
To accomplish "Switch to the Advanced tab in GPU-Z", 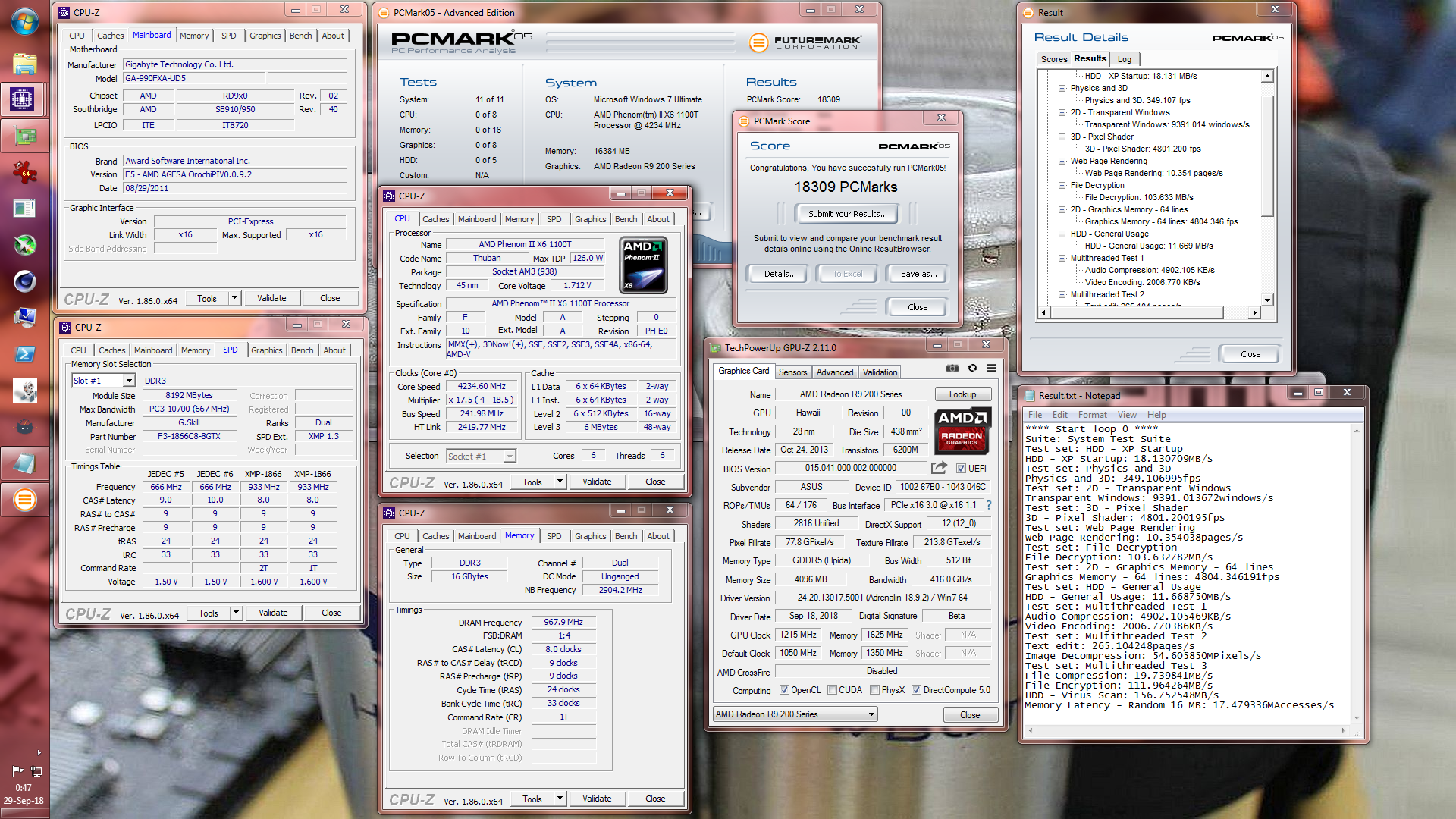I will [835, 372].
